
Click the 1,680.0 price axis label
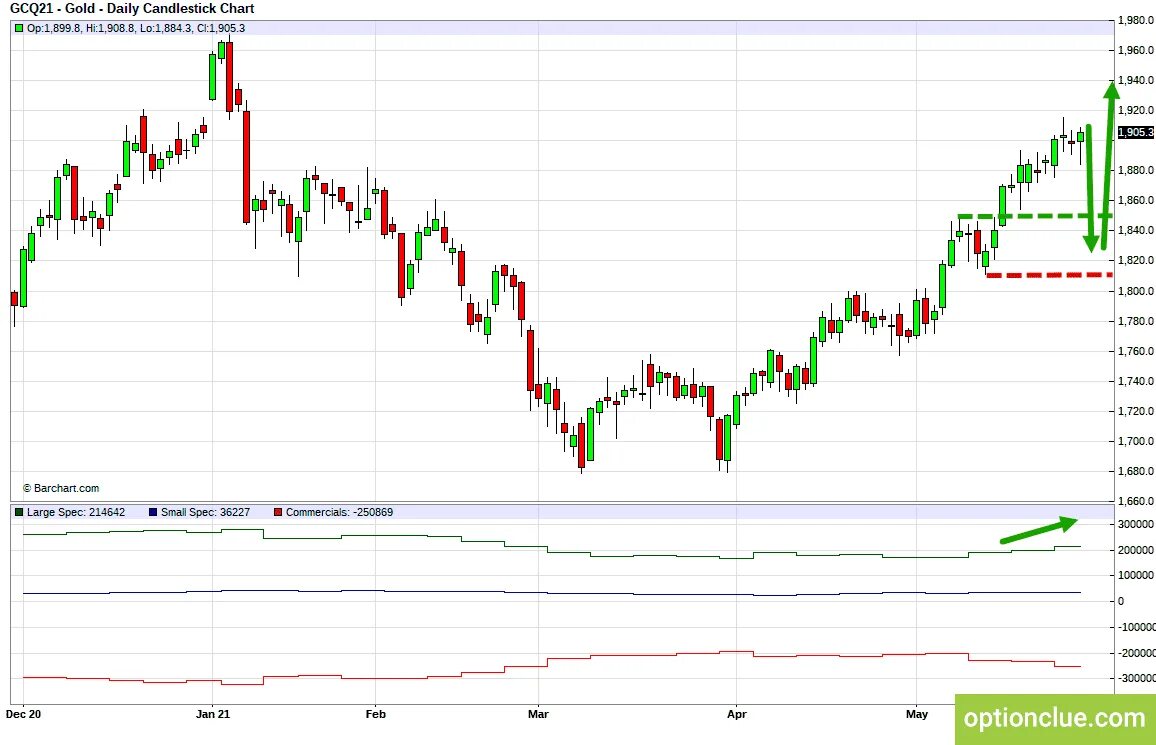click(x=1135, y=471)
